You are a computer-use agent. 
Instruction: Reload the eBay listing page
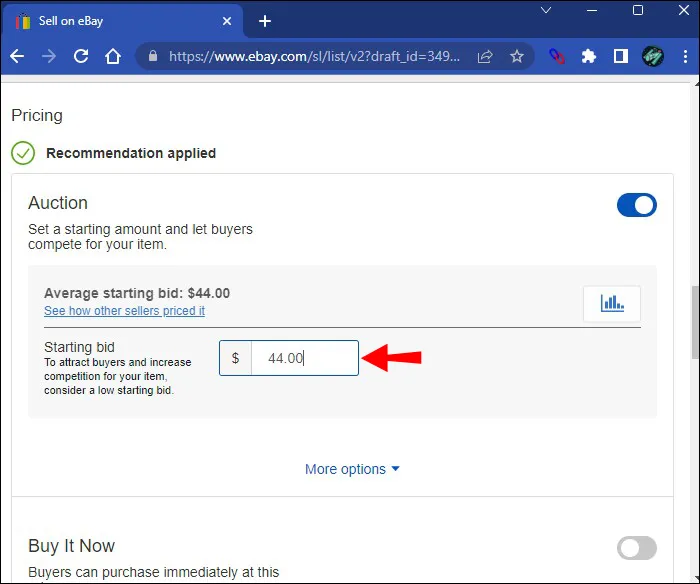(x=81, y=56)
